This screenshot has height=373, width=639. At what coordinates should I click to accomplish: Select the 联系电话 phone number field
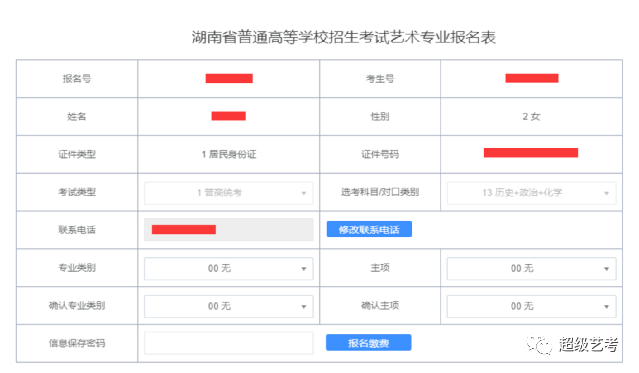[x=229, y=230]
